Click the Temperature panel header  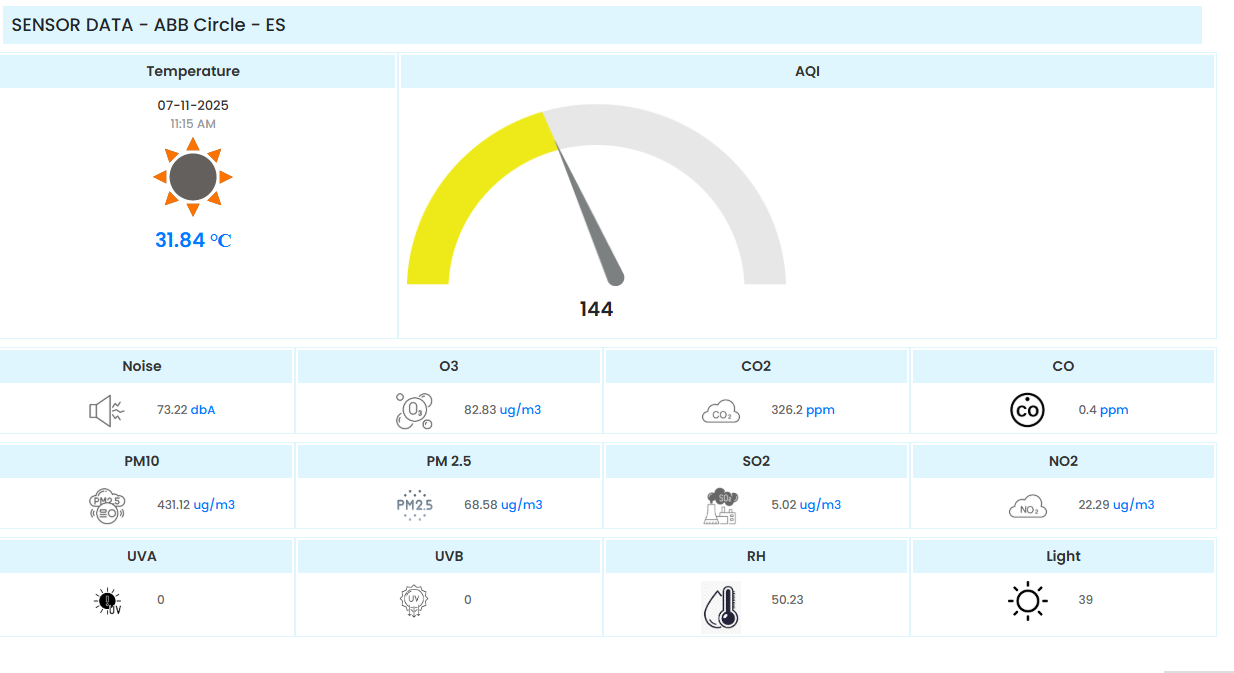(x=193, y=71)
